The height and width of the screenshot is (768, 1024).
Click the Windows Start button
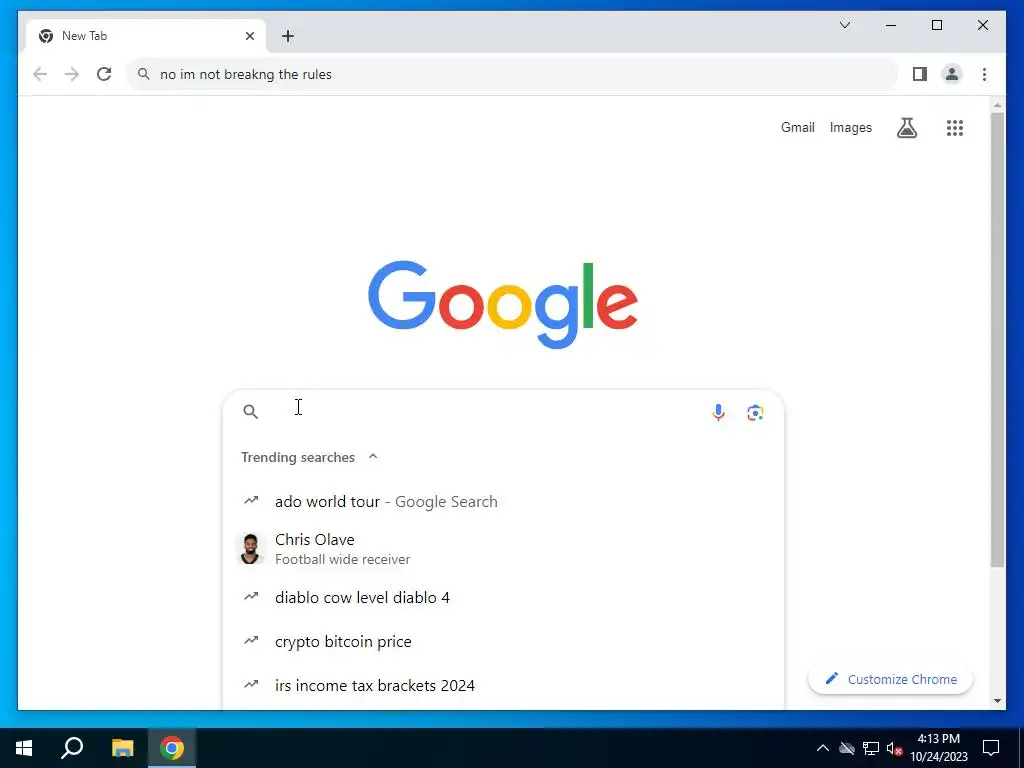pos(24,748)
